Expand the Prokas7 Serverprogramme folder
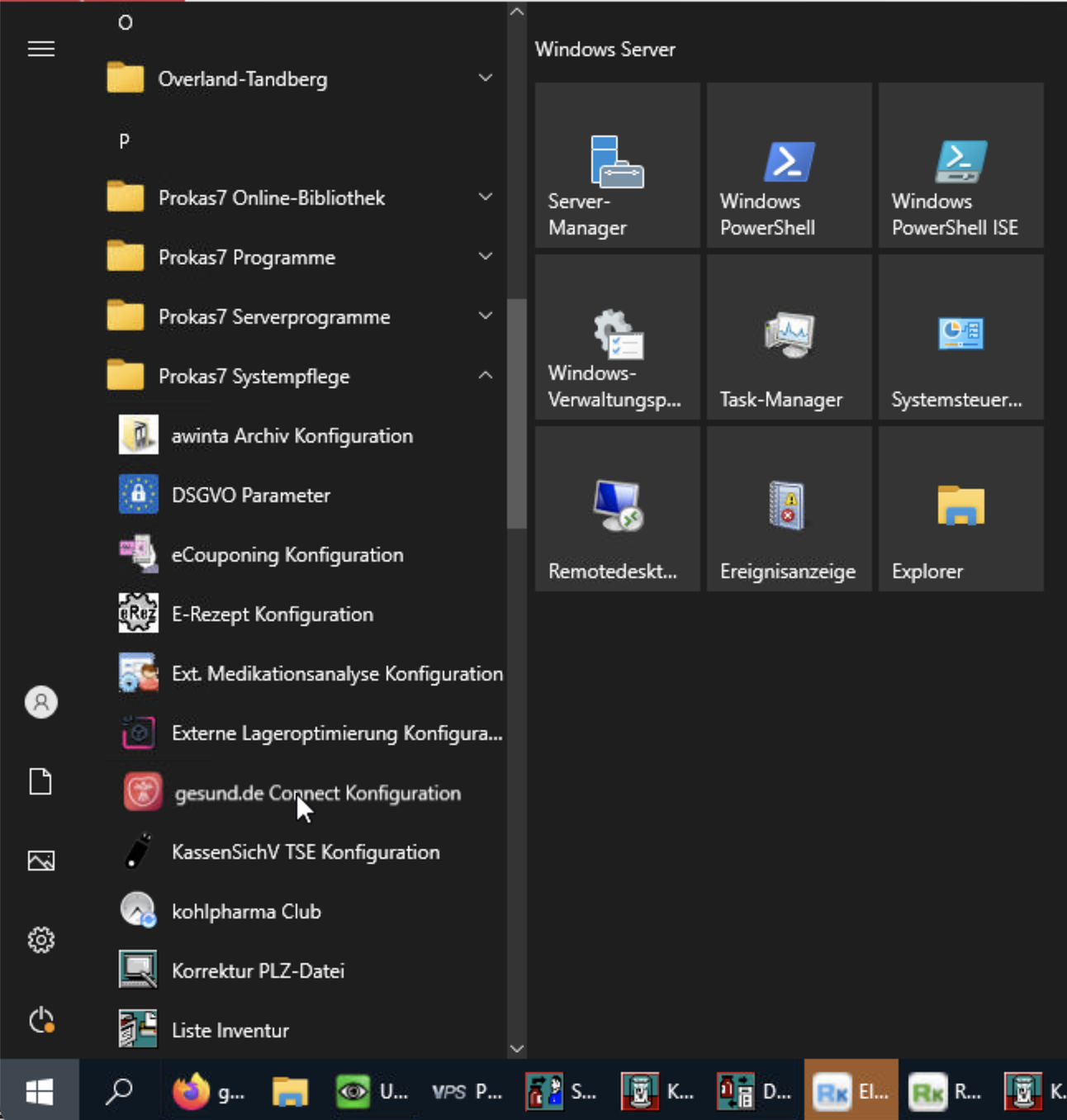 click(306, 316)
